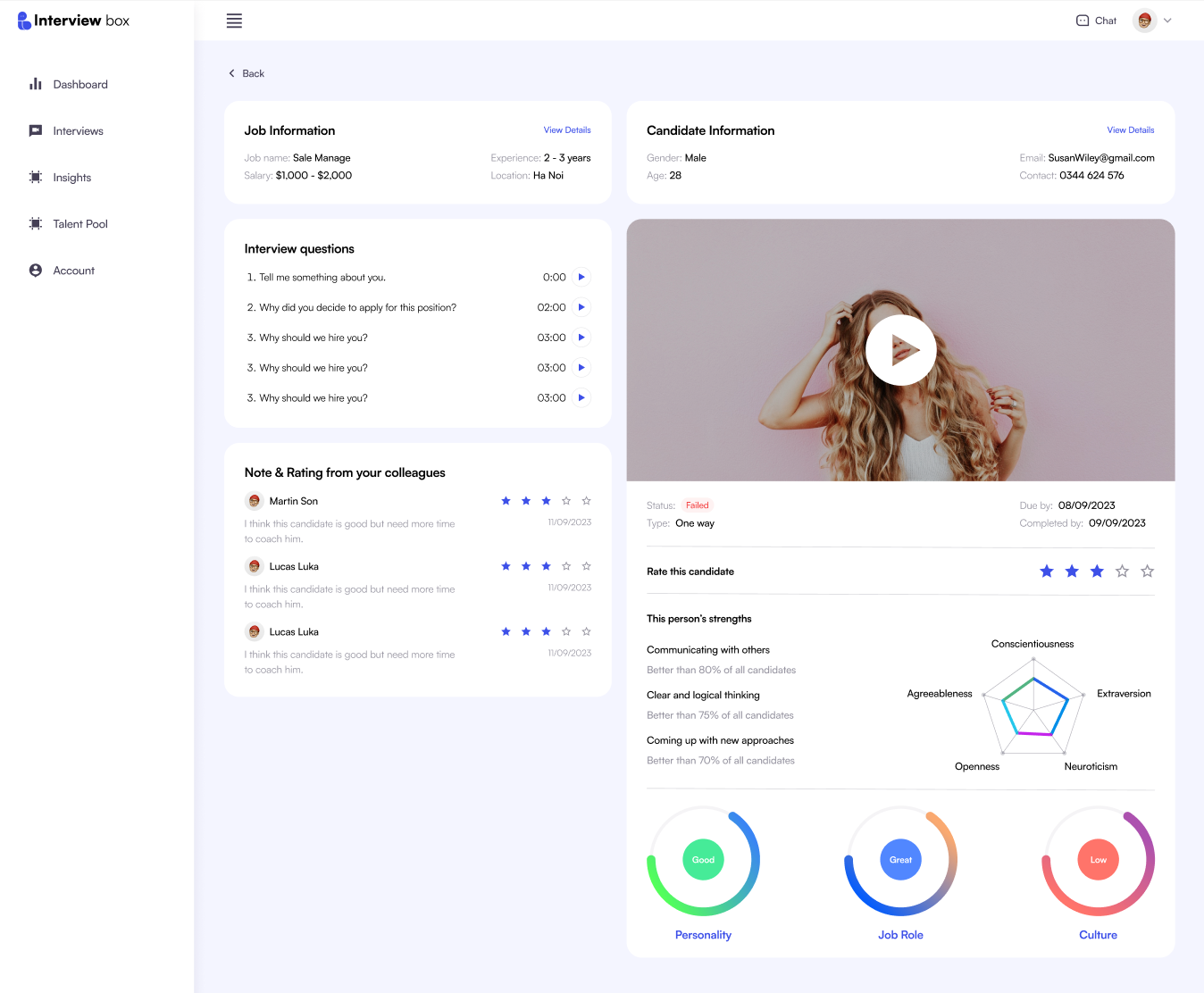Screen dimensions: 1204x993
Task: Set candidate rating to one star
Action: pos(1047,572)
